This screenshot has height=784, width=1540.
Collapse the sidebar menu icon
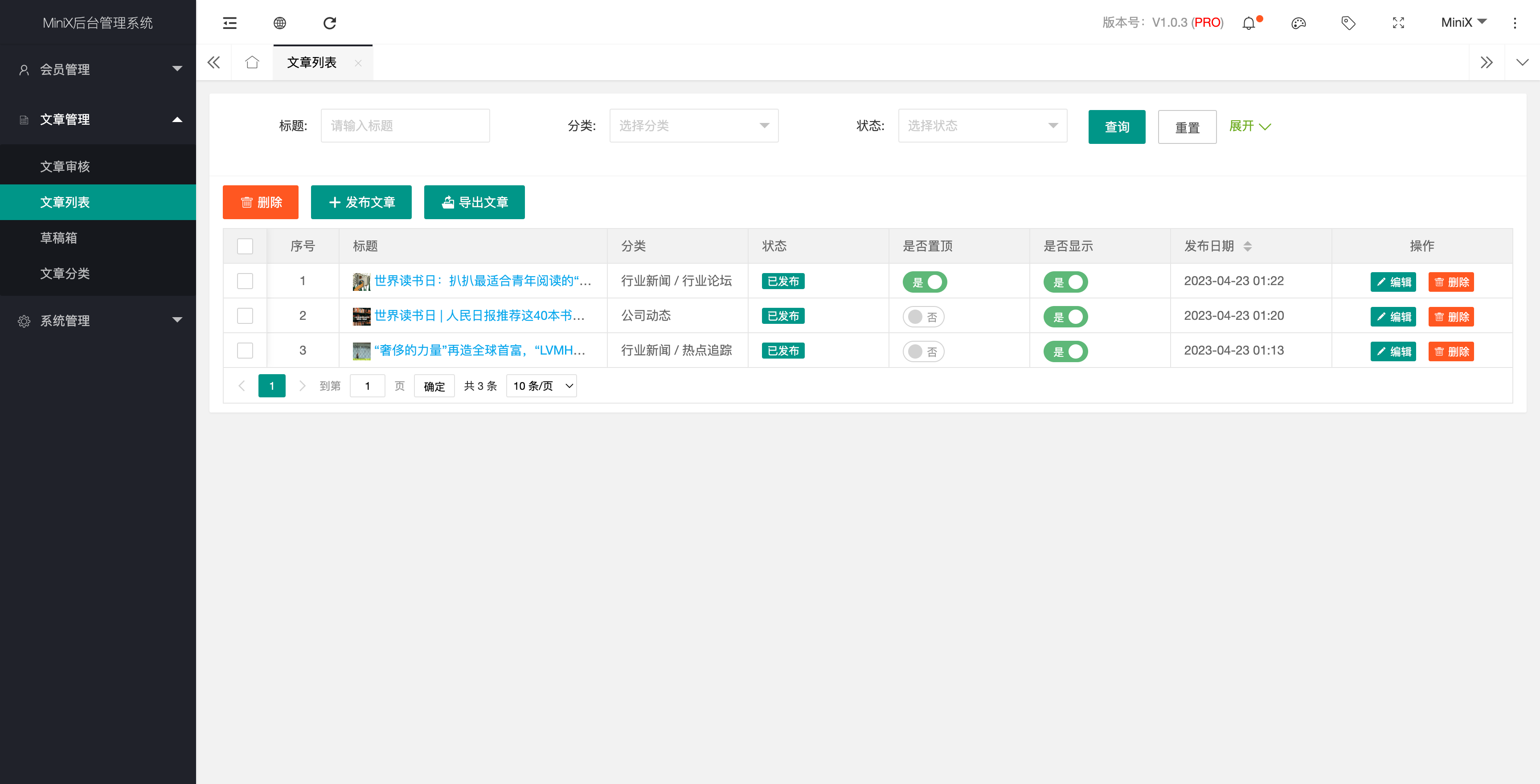[229, 23]
